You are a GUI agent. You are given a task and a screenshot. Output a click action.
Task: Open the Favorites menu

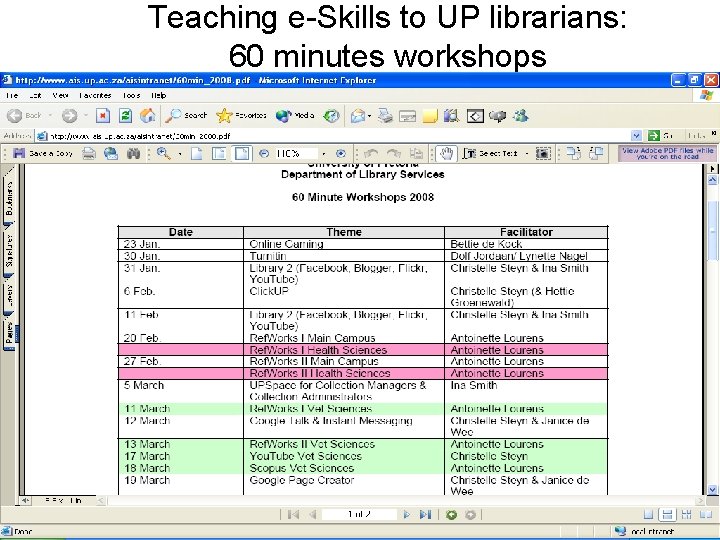click(95, 96)
